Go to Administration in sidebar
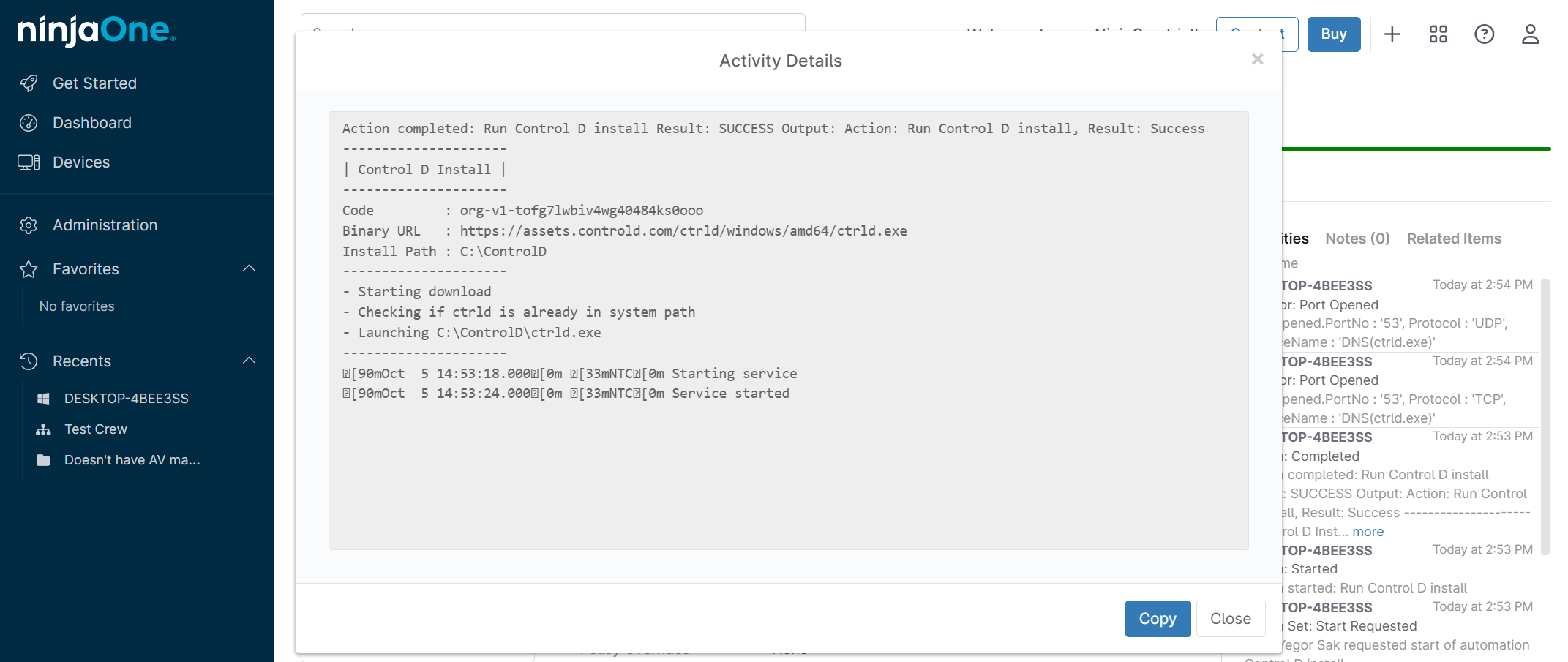1568x662 pixels. coord(105,225)
